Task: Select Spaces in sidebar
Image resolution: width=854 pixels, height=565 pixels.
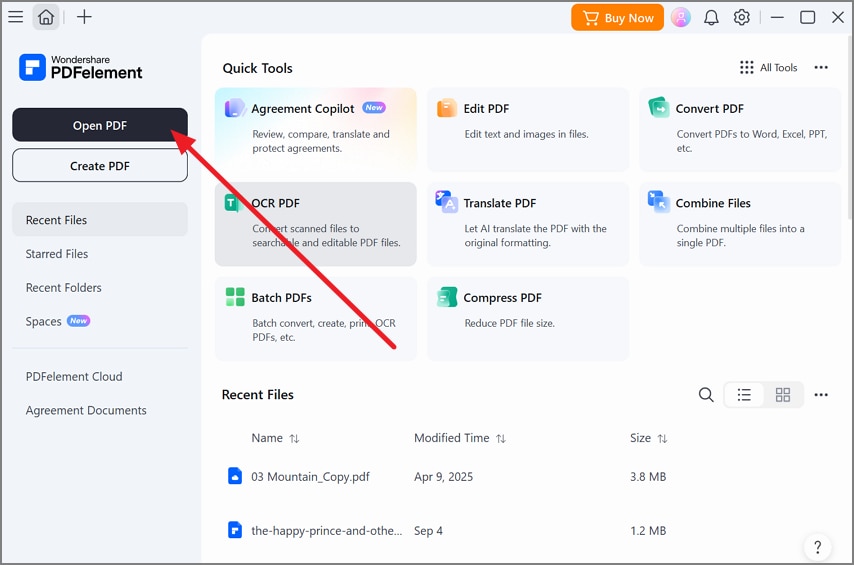Action: click(100, 321)
